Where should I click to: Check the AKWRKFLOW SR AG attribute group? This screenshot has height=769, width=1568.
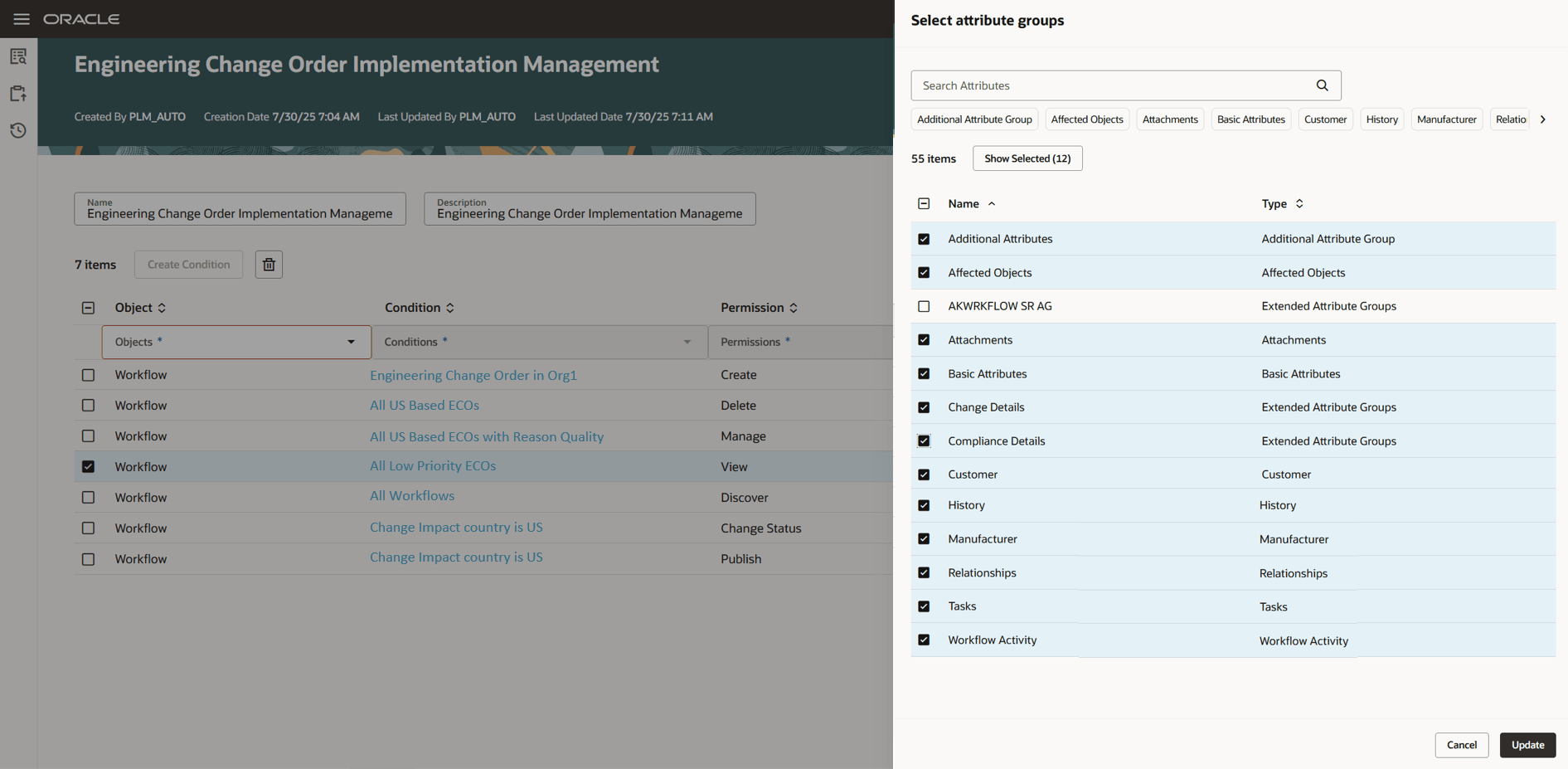click(924, 306)
